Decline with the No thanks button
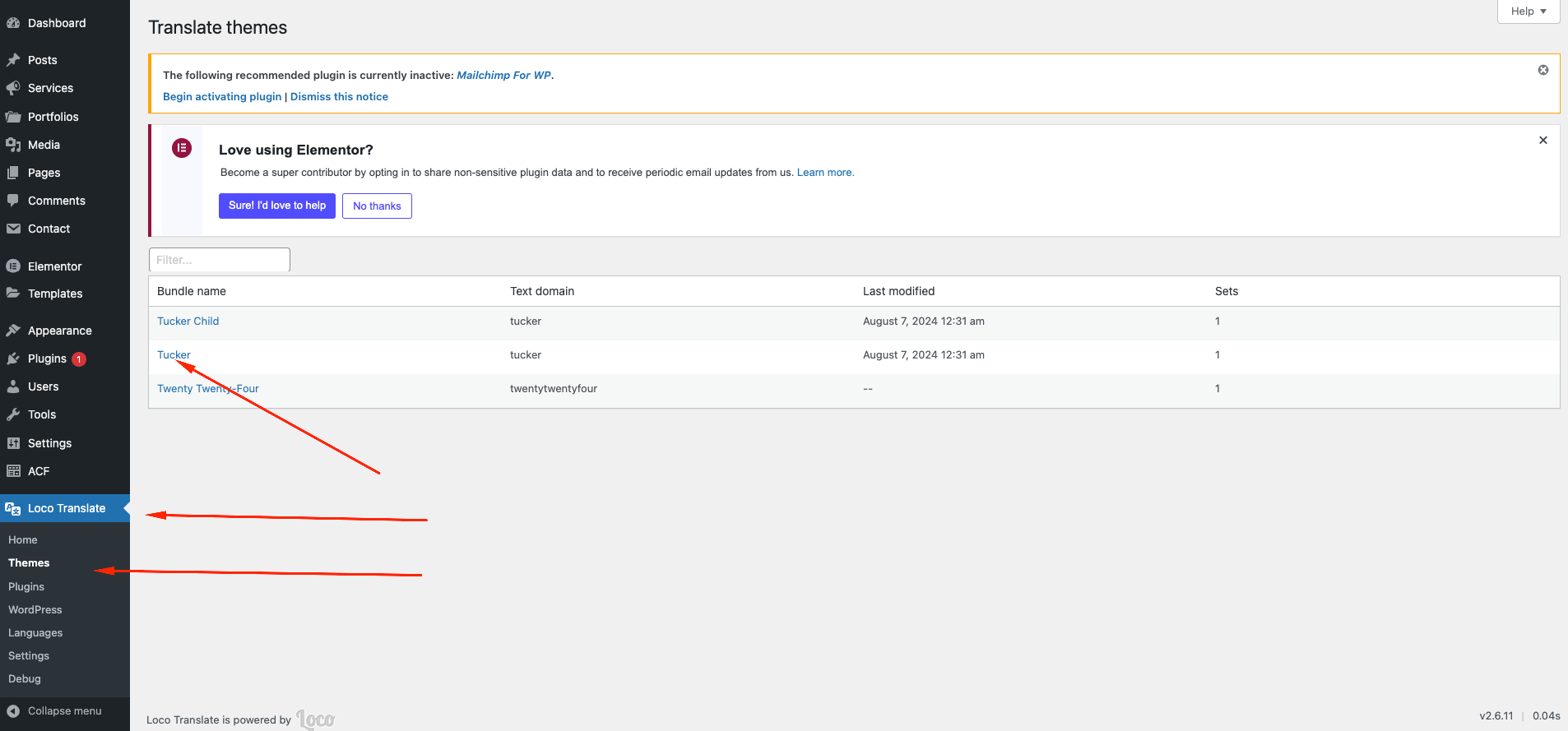 click(377, 206)
